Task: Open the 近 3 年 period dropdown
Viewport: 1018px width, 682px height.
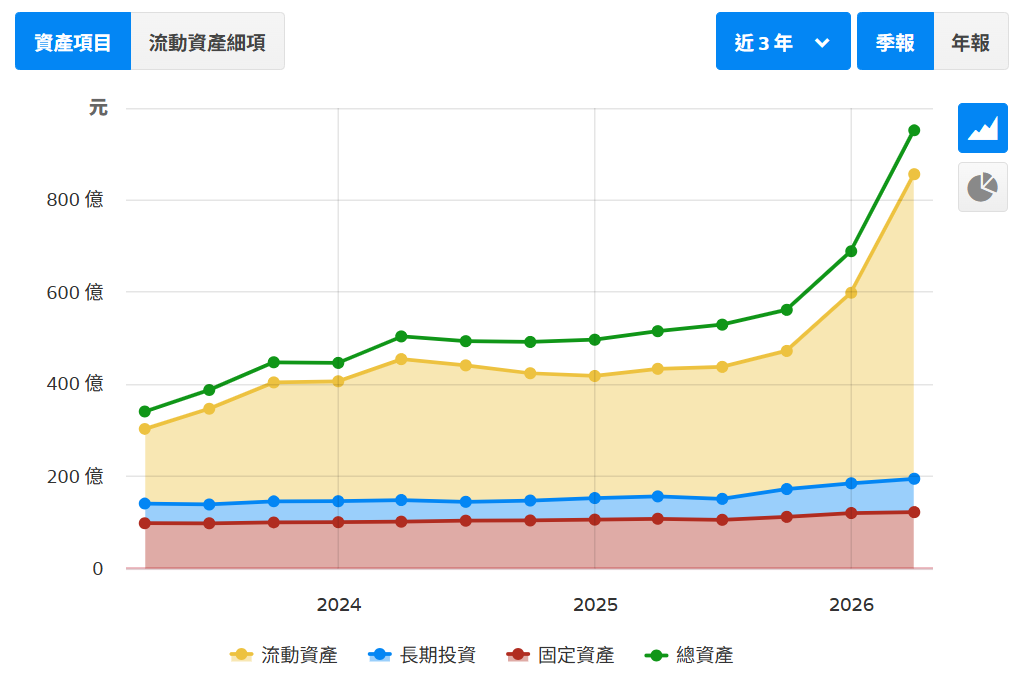Action: 783,41
